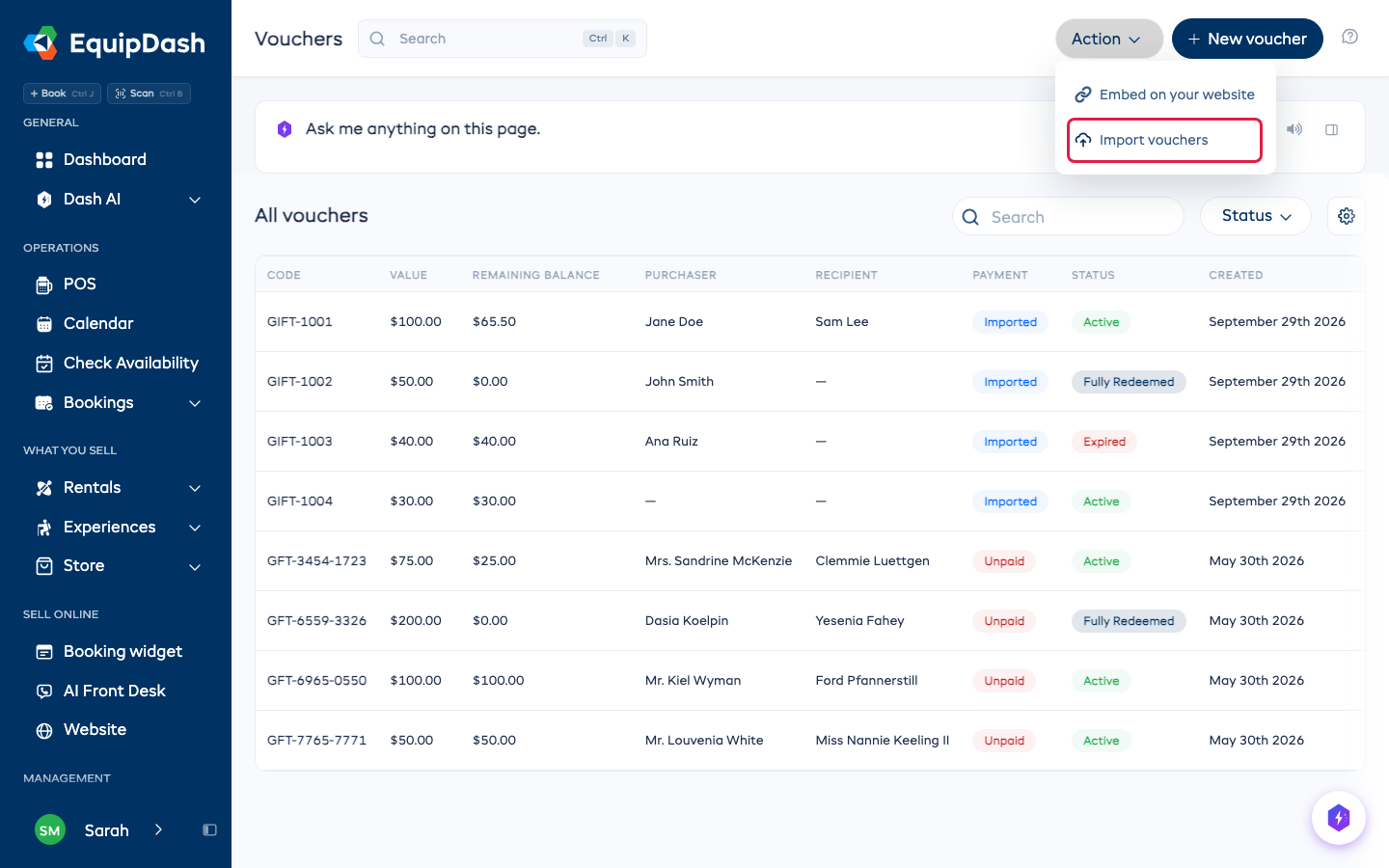Create a New voucher
The height and width of the screenshot is (868, 1389).
coord(1247,39)
